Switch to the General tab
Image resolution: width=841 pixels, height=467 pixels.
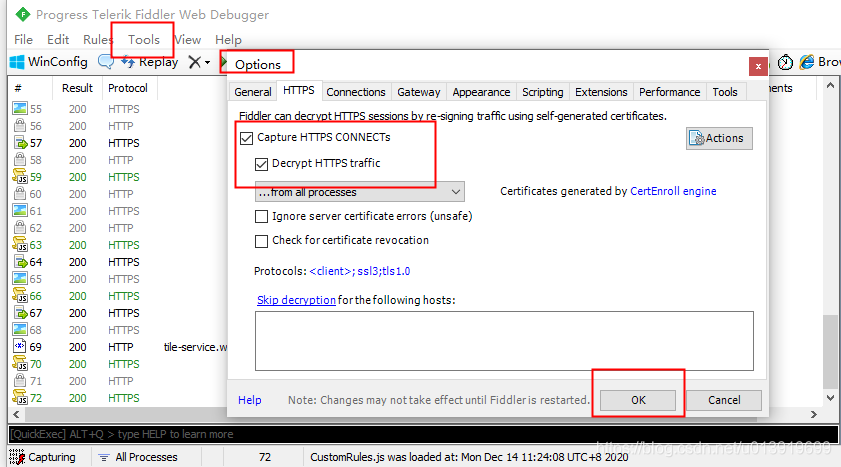253,92
